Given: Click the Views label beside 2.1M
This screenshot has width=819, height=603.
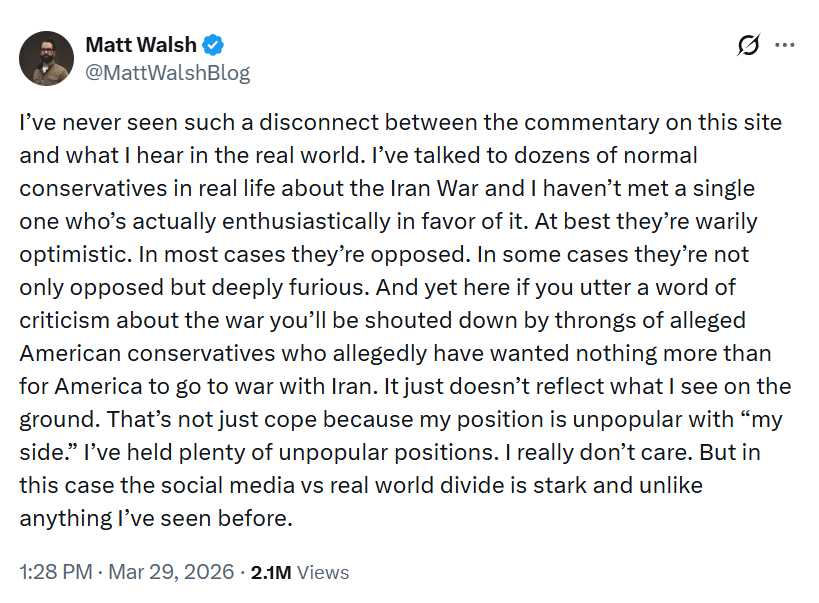Looking at the screenshot, I should [324, 572].
